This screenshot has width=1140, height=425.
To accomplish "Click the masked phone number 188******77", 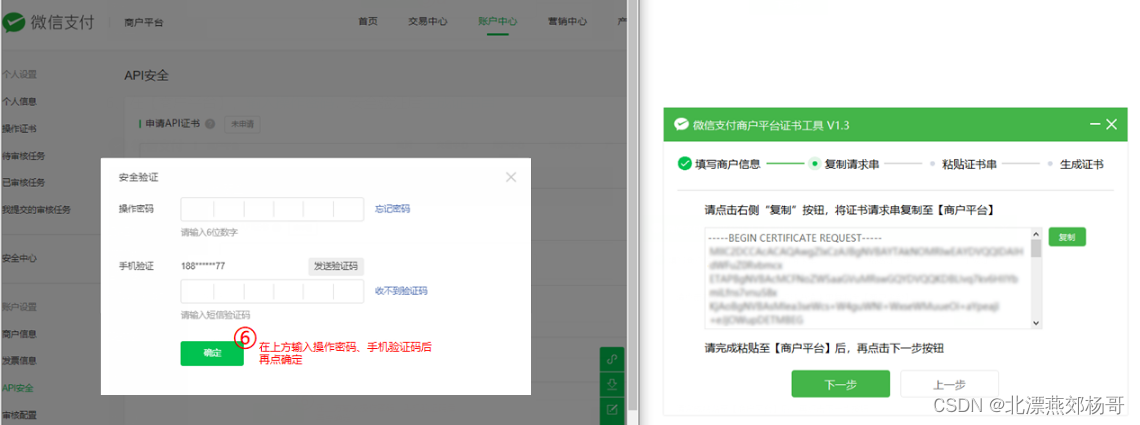I will coord(203,266).
